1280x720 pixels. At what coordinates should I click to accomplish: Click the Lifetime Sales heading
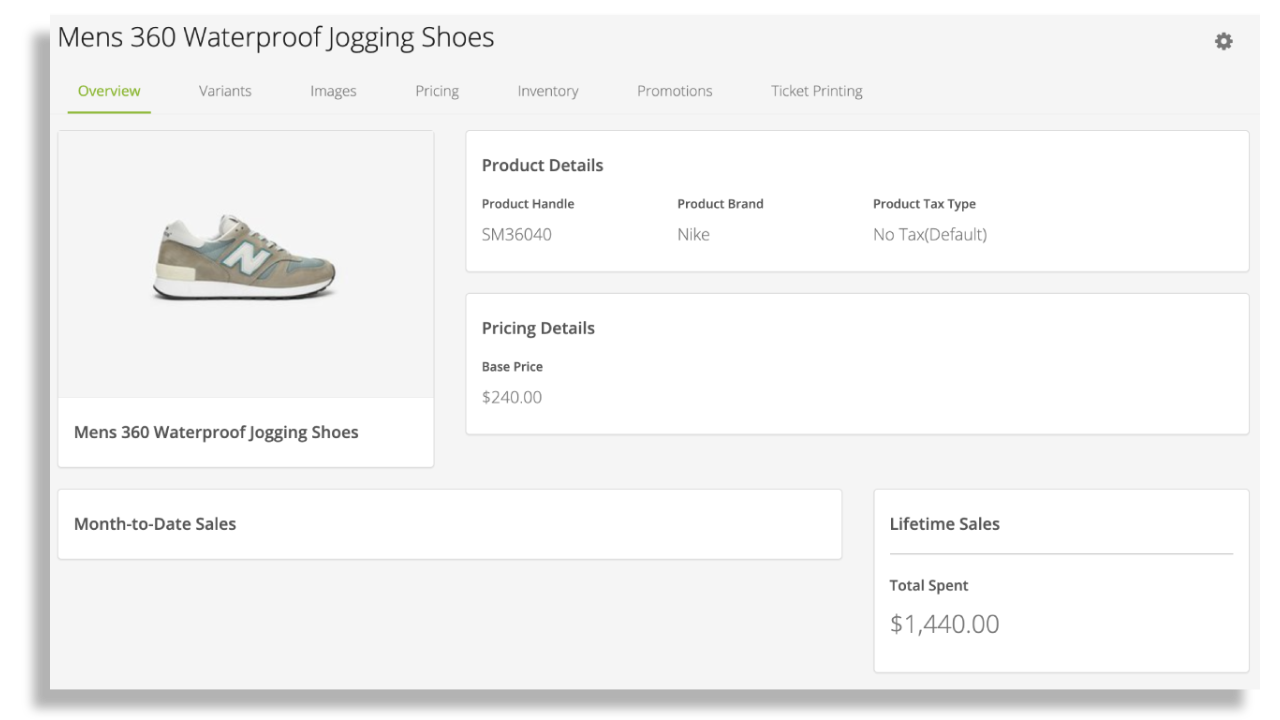945,524
